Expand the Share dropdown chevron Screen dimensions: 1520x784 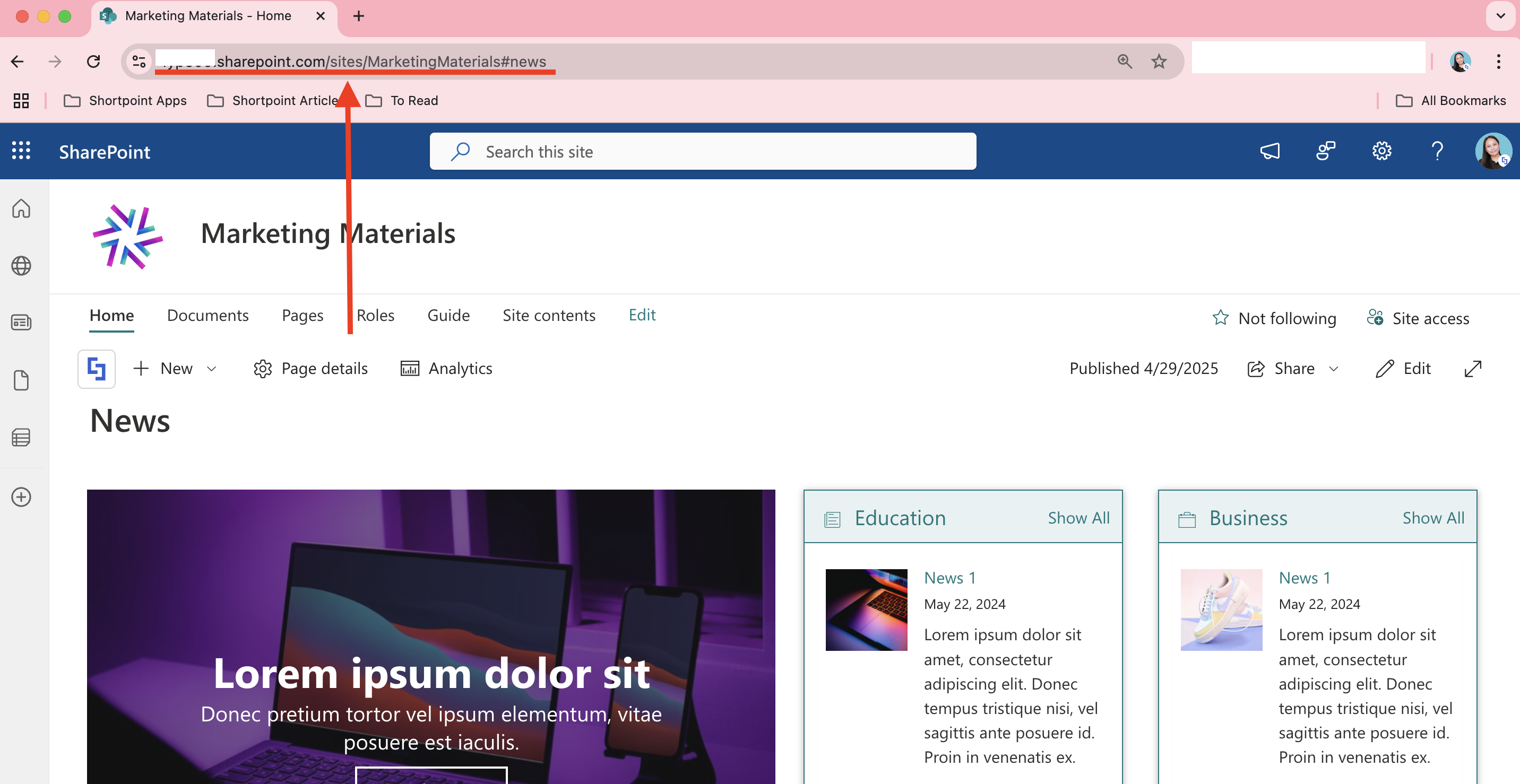1334,369
